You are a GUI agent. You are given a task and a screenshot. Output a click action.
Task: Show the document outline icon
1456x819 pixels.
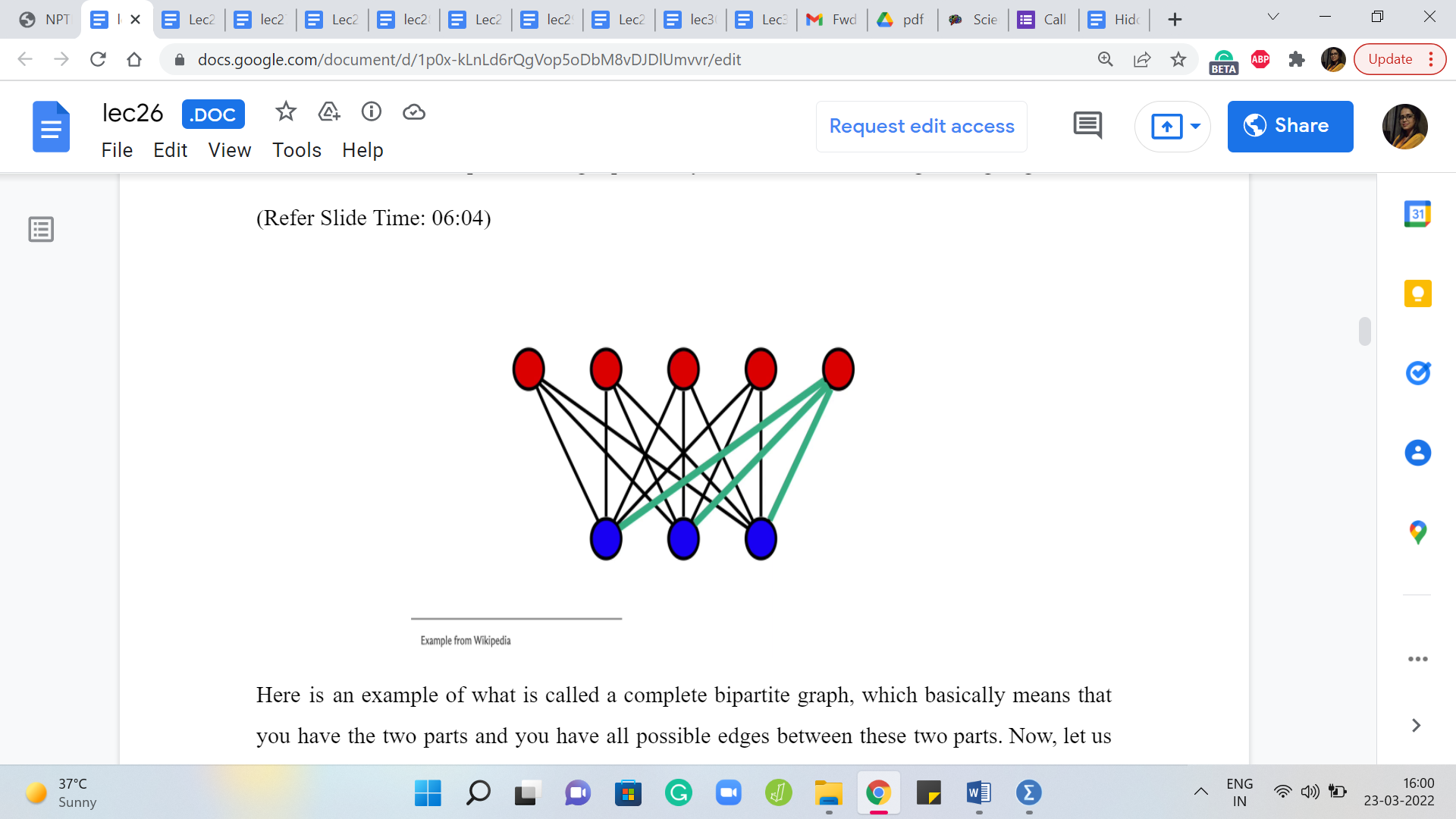click(41, 229)
